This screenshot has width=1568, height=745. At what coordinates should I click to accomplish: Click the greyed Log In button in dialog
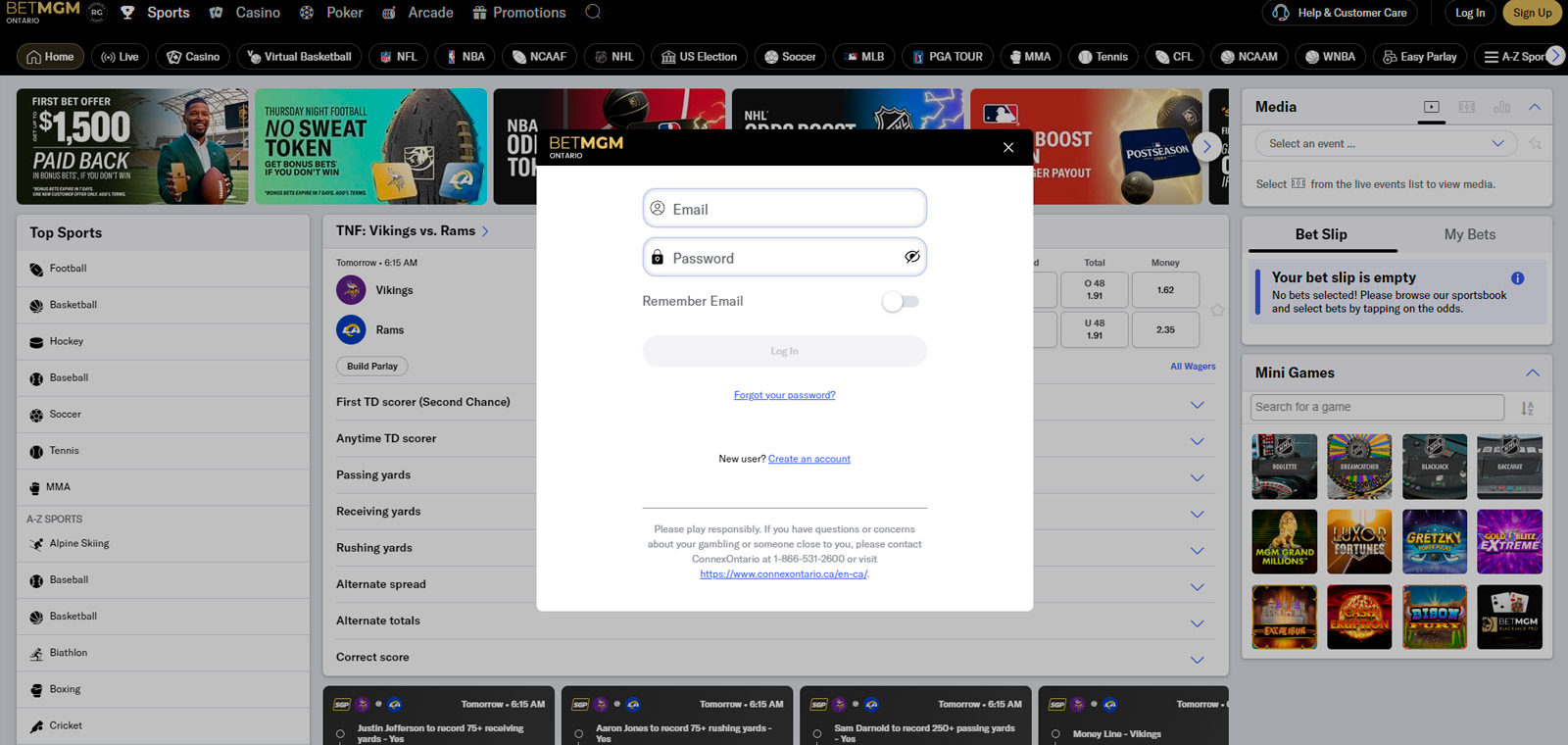click(785, 351)
